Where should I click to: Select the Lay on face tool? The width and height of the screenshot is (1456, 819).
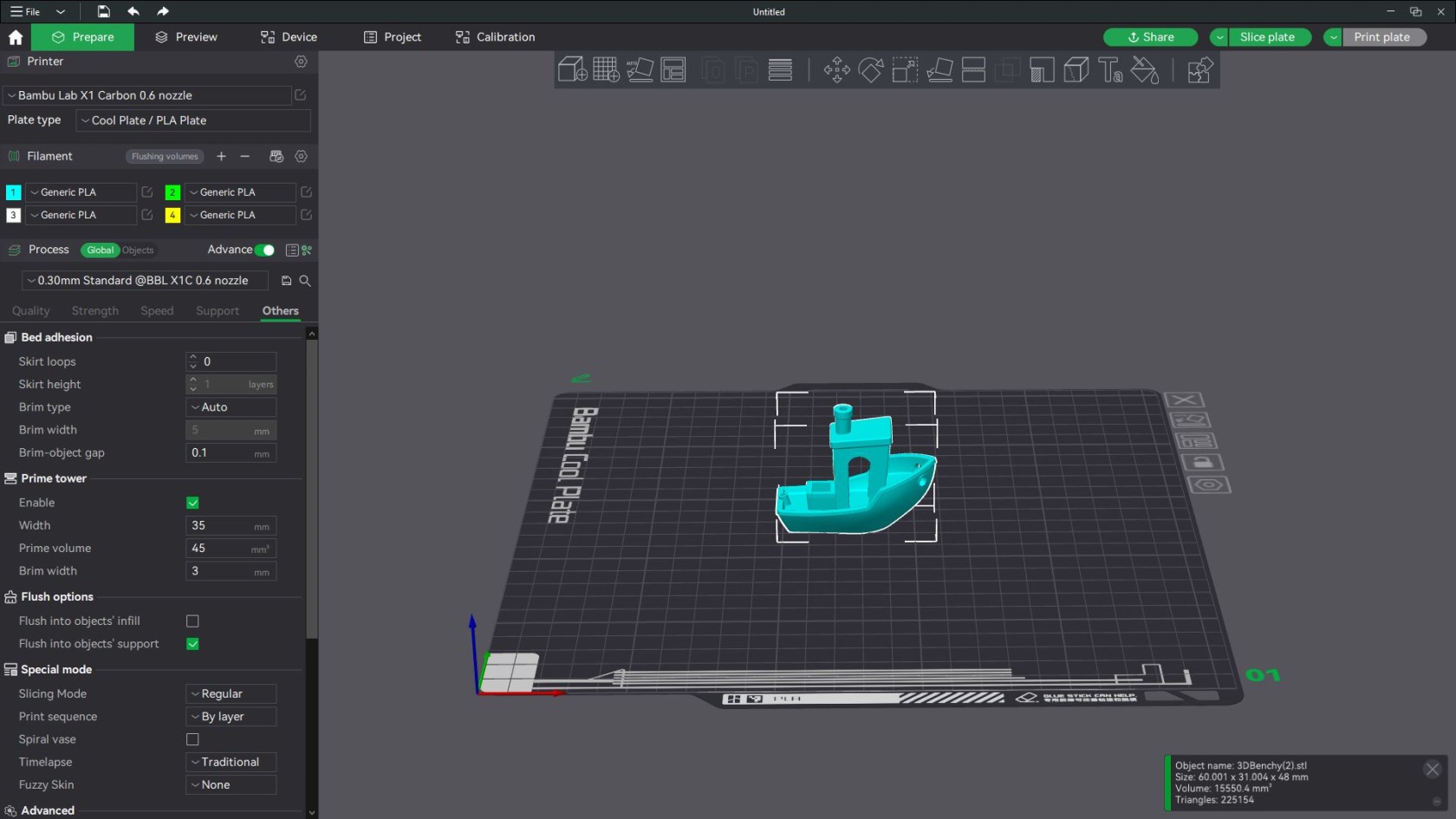tap(939, 69)
